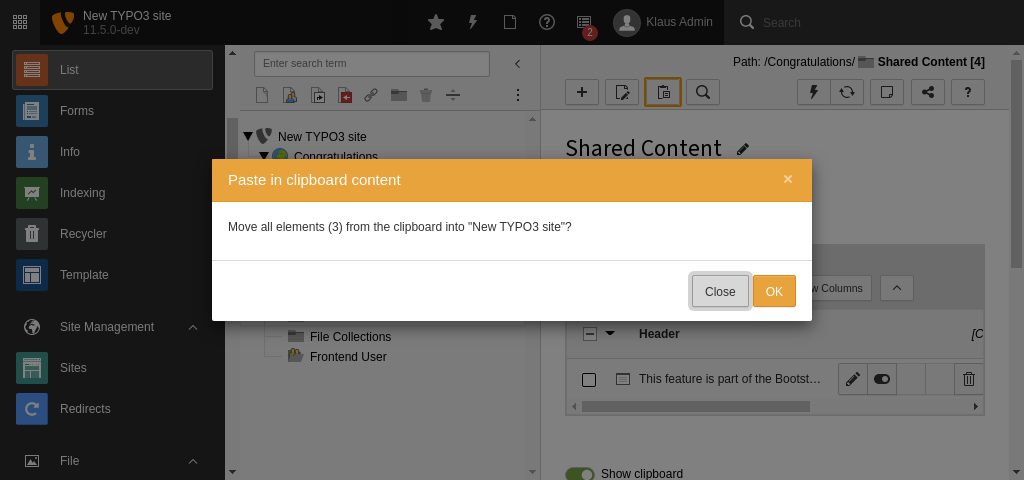The height and width of the screenshot is (480, 1024).
Task: Toggle the Show clipboard switch
Action: [x=580, y=474]
